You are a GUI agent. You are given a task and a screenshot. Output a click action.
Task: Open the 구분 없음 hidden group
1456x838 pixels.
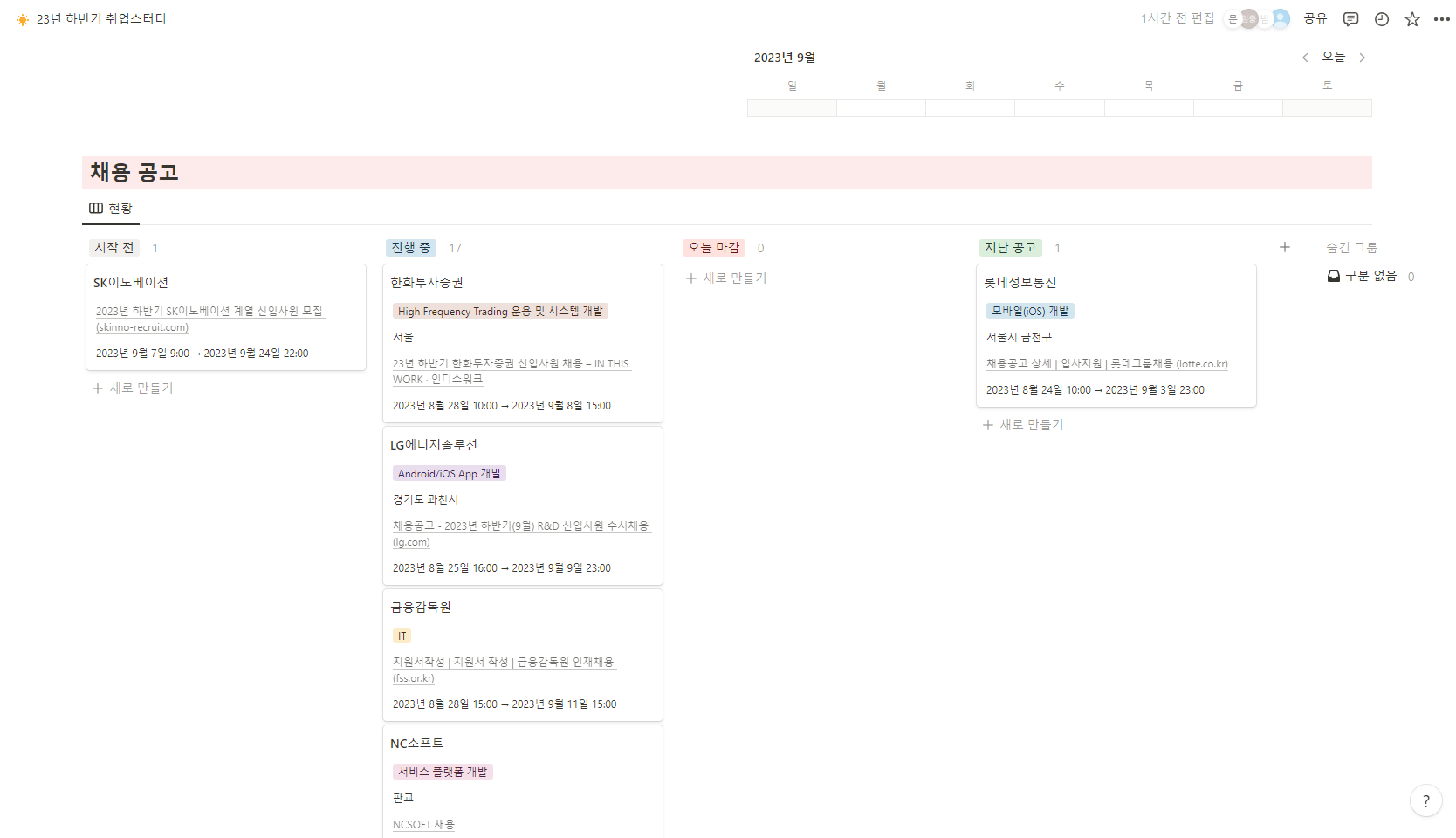tap(1370, 276)
